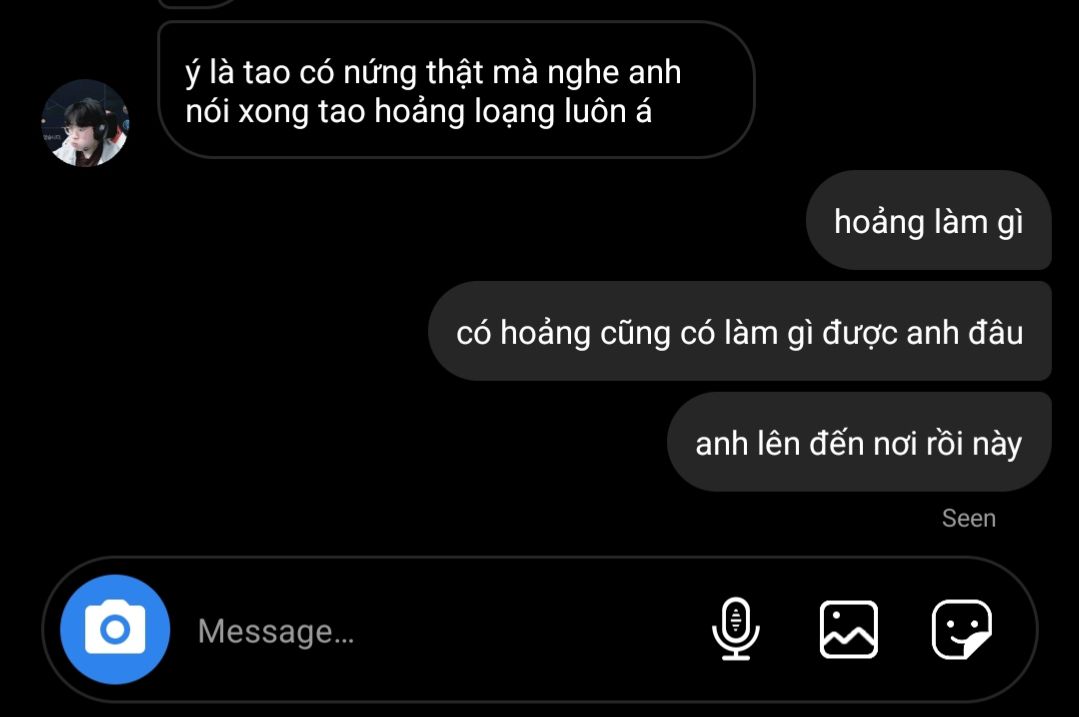
Task: Open the photo gallery image icon
Action: pos(848,630)
